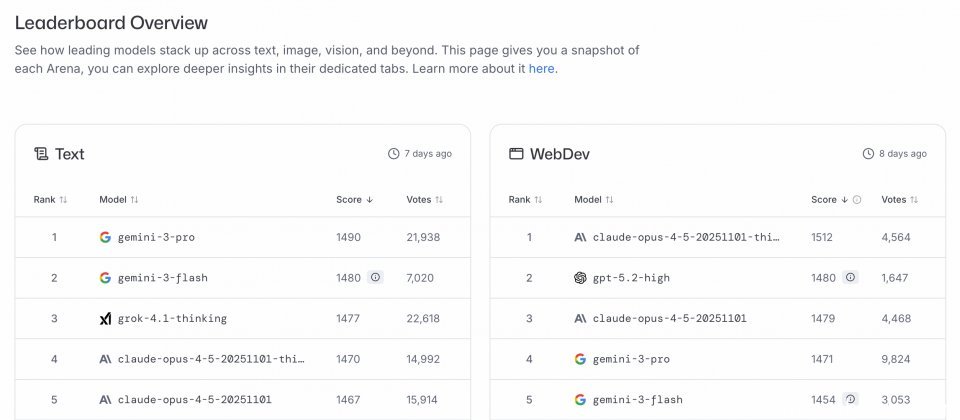This screenshot has width=960, height=420.
Task: Click icon beside WebDev gemini-3-flash score 1454
Action: tap(850, 399)
